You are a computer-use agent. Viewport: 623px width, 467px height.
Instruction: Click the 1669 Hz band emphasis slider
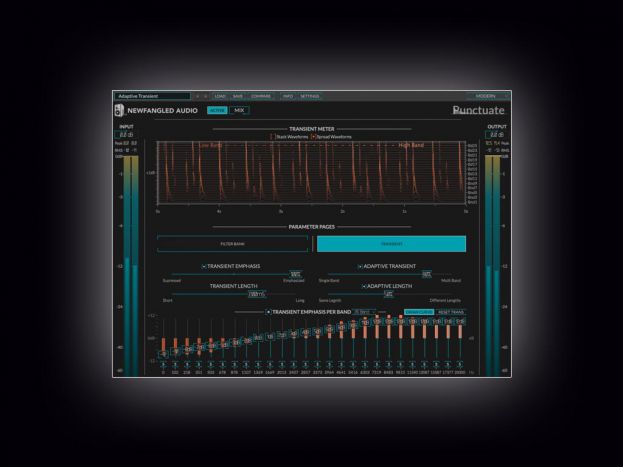(x=270, y=338)
